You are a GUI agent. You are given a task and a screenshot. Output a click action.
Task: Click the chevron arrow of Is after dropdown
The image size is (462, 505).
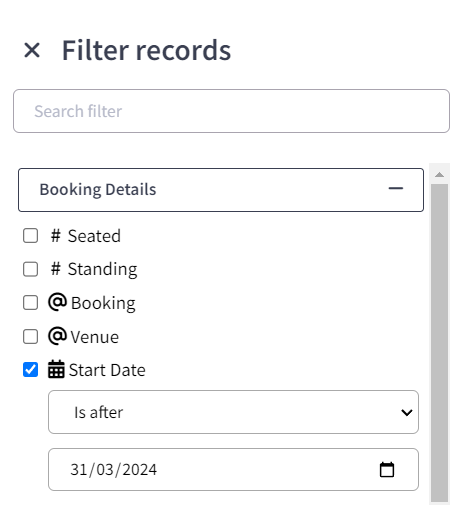tap(407, 413)
